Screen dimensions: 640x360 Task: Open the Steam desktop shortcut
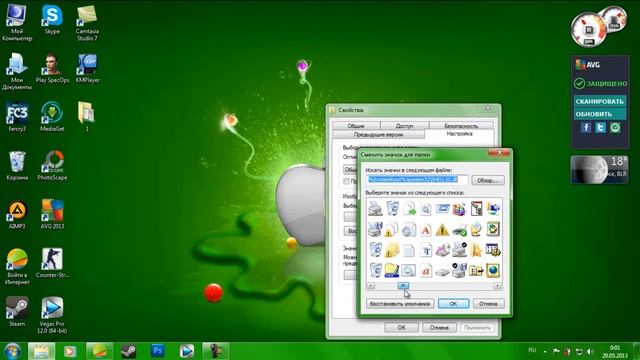coord(17,312)
